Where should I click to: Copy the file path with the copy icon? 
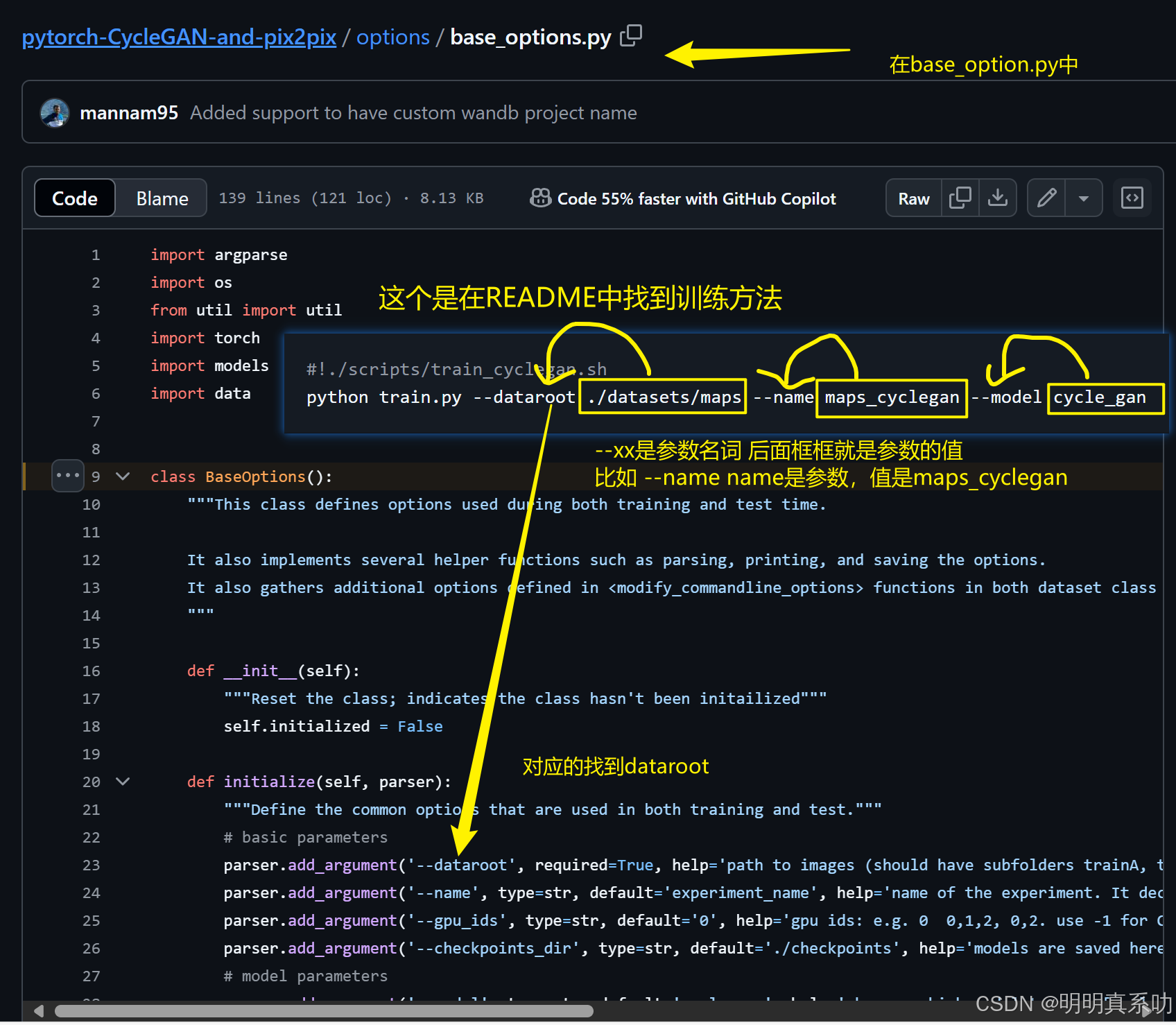630,35
